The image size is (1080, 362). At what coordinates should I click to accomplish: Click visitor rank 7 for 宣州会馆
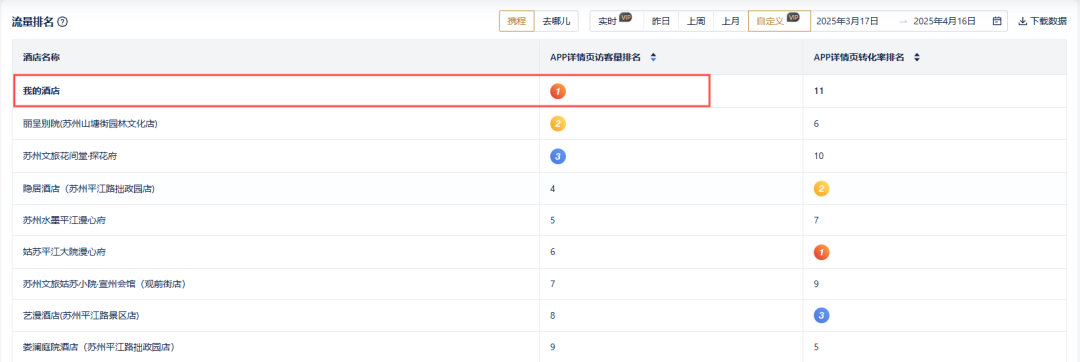point(553,284)
